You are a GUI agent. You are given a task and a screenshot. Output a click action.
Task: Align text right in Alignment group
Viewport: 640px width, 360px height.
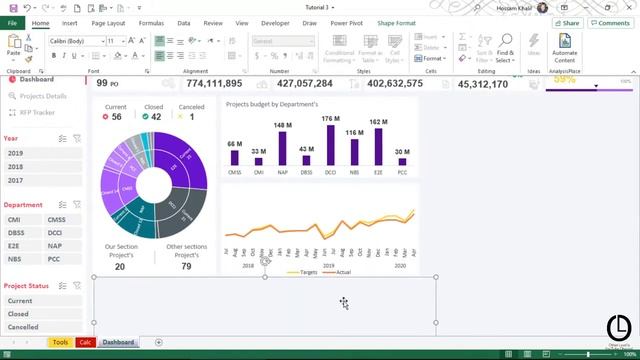click(180, 56)
